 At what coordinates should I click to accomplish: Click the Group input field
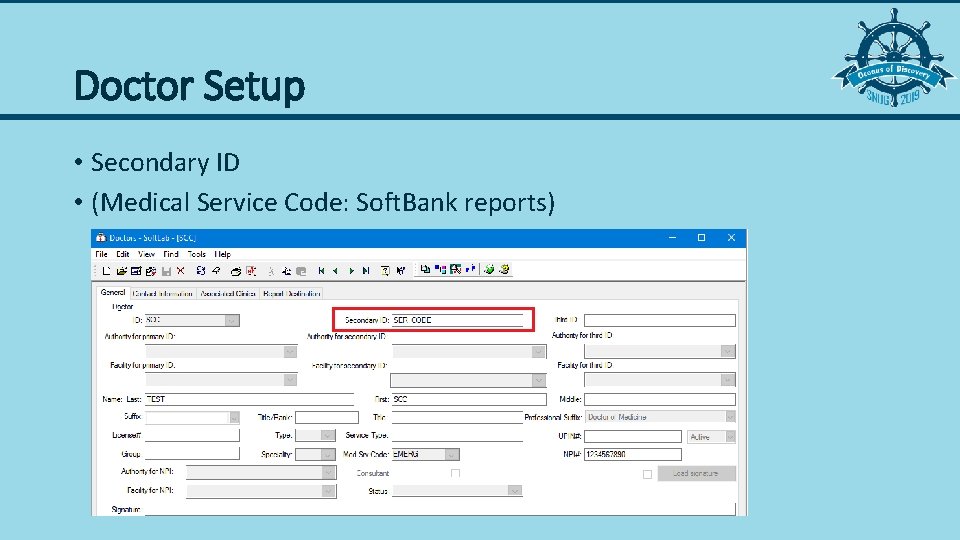pyautogui.click(x=192, y=454)
